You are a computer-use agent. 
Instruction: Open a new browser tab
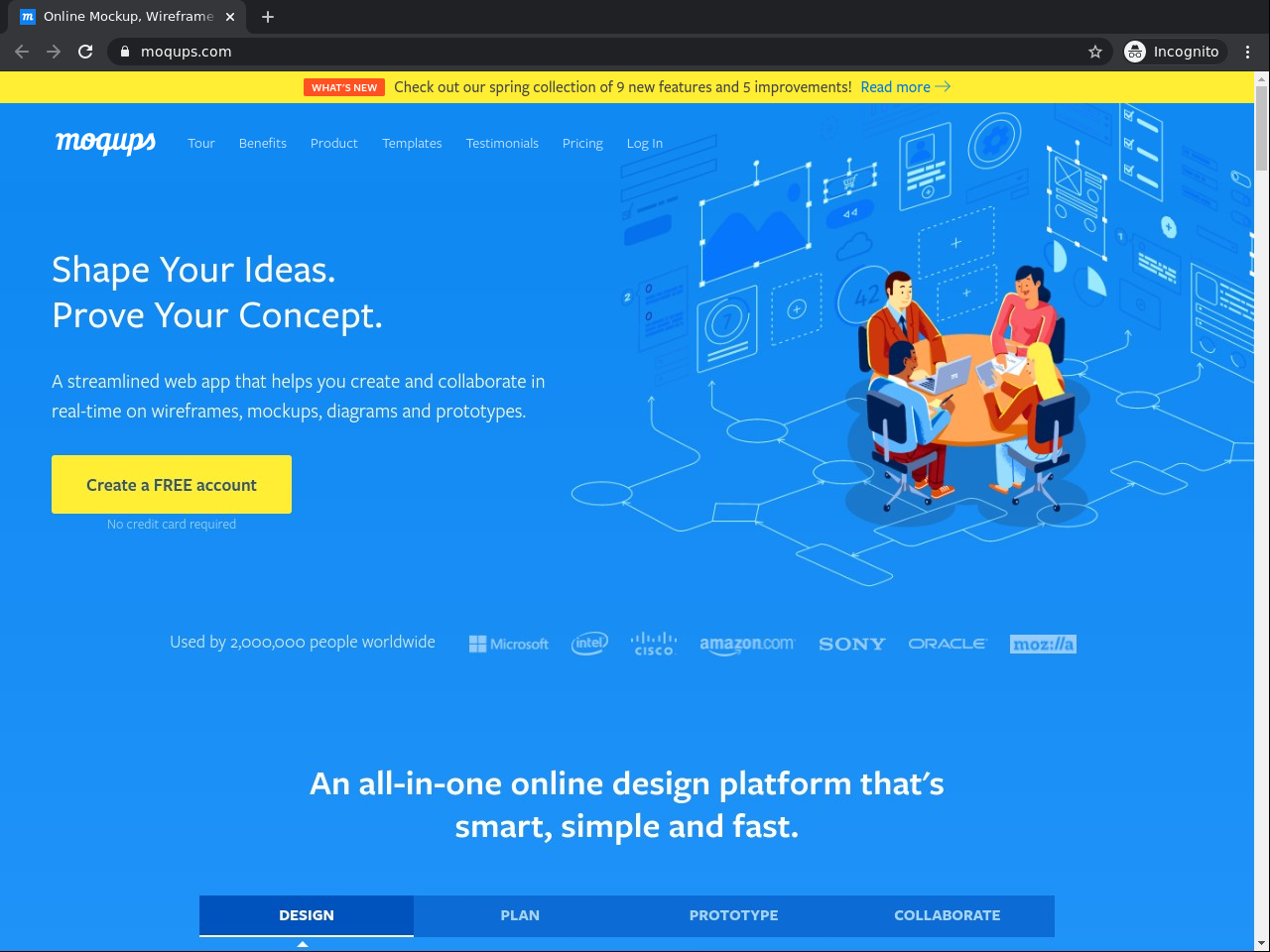[268, 17]
